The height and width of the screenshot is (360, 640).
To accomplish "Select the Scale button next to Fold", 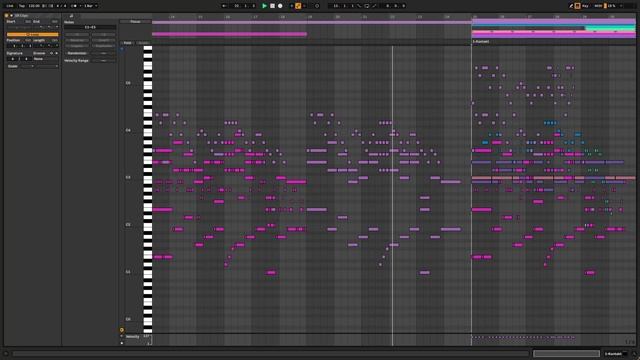I will [143, 42].
